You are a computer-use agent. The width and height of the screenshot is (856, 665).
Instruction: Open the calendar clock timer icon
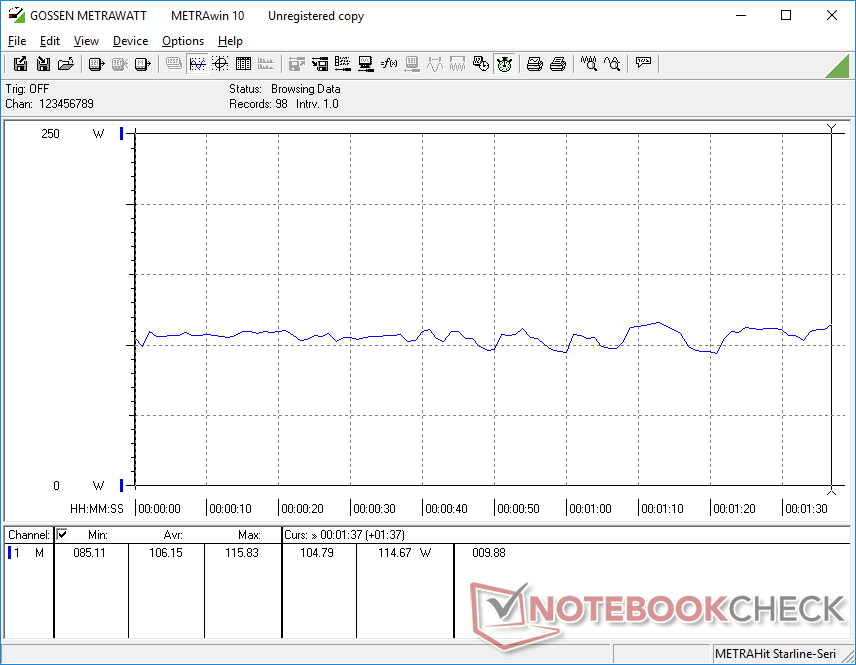[480, 64]
